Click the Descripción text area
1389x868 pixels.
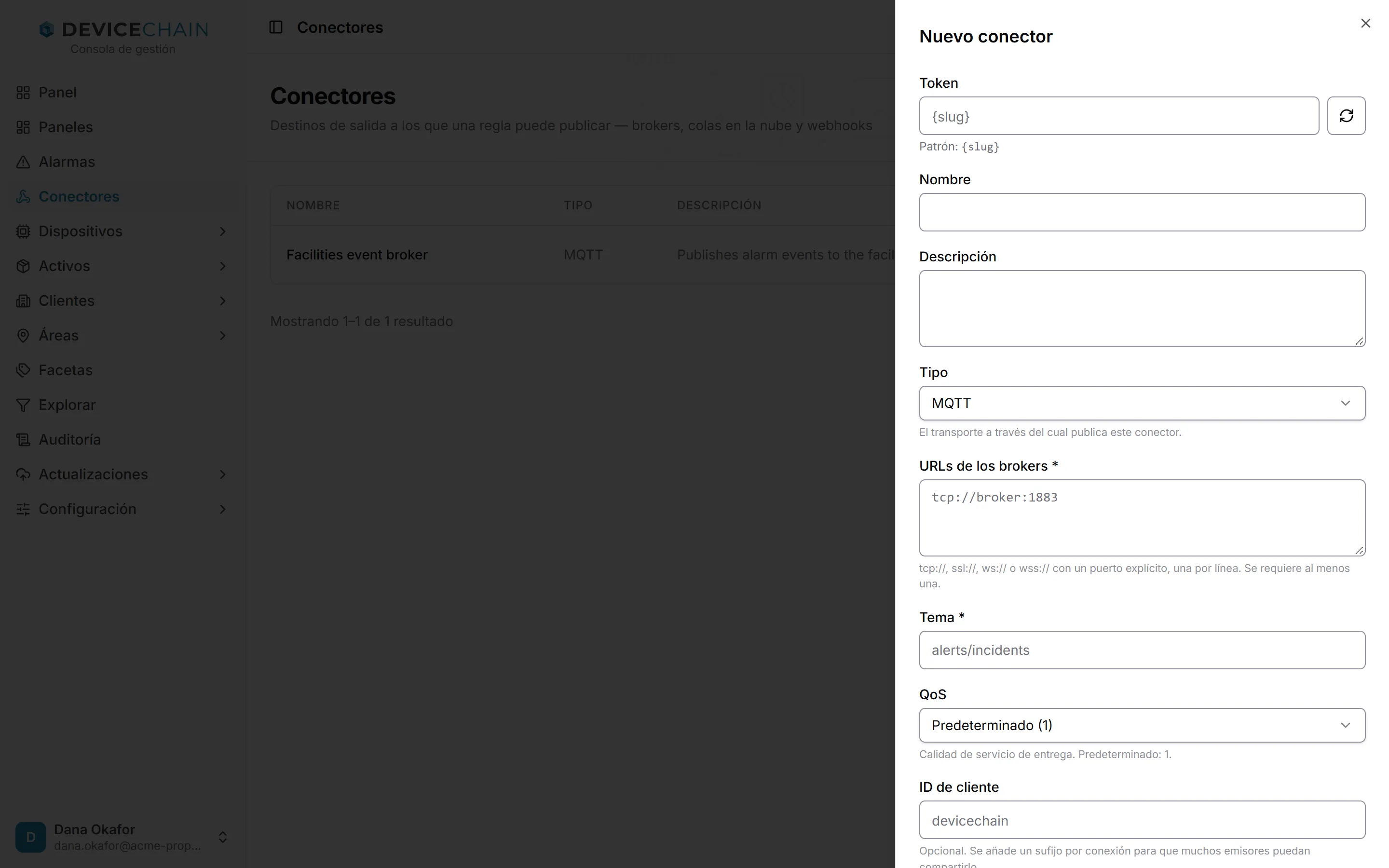[1142, 308]
